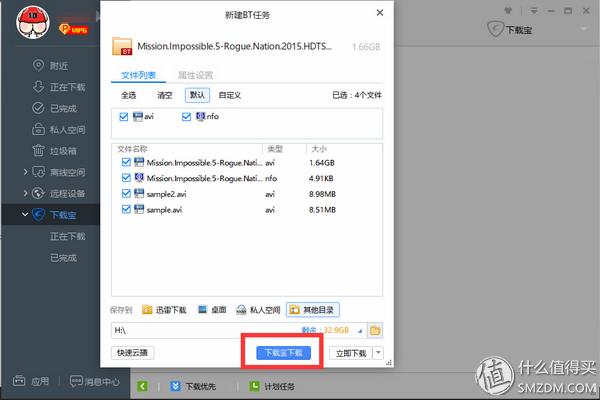This screenshot has height=400, width=600.
Task: Click the 8.98MB size value
Action: (x=322, y=194)
